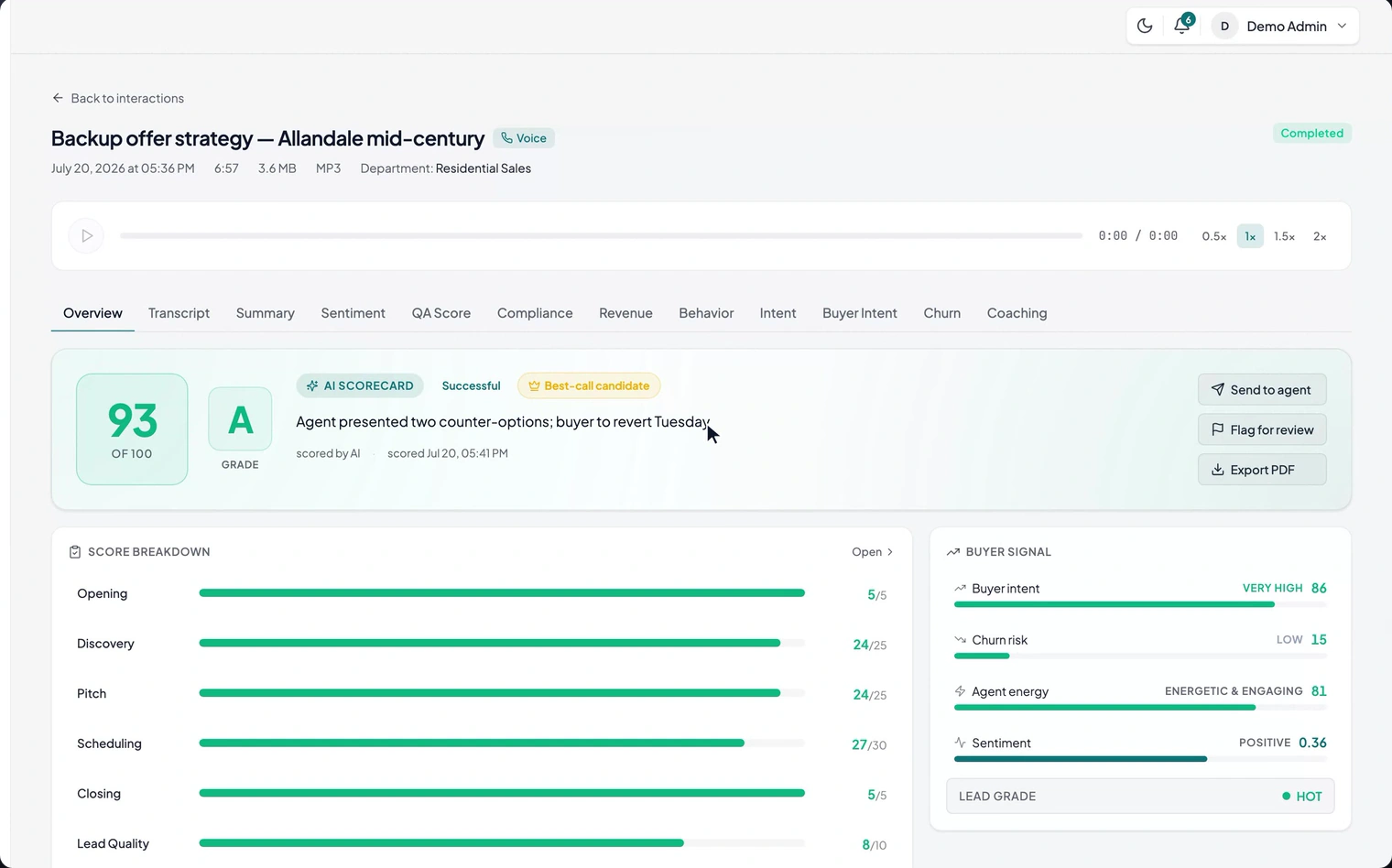The image size is (1392, 868).
Task: Select the Overview tab
Action: tap(92, 313)
